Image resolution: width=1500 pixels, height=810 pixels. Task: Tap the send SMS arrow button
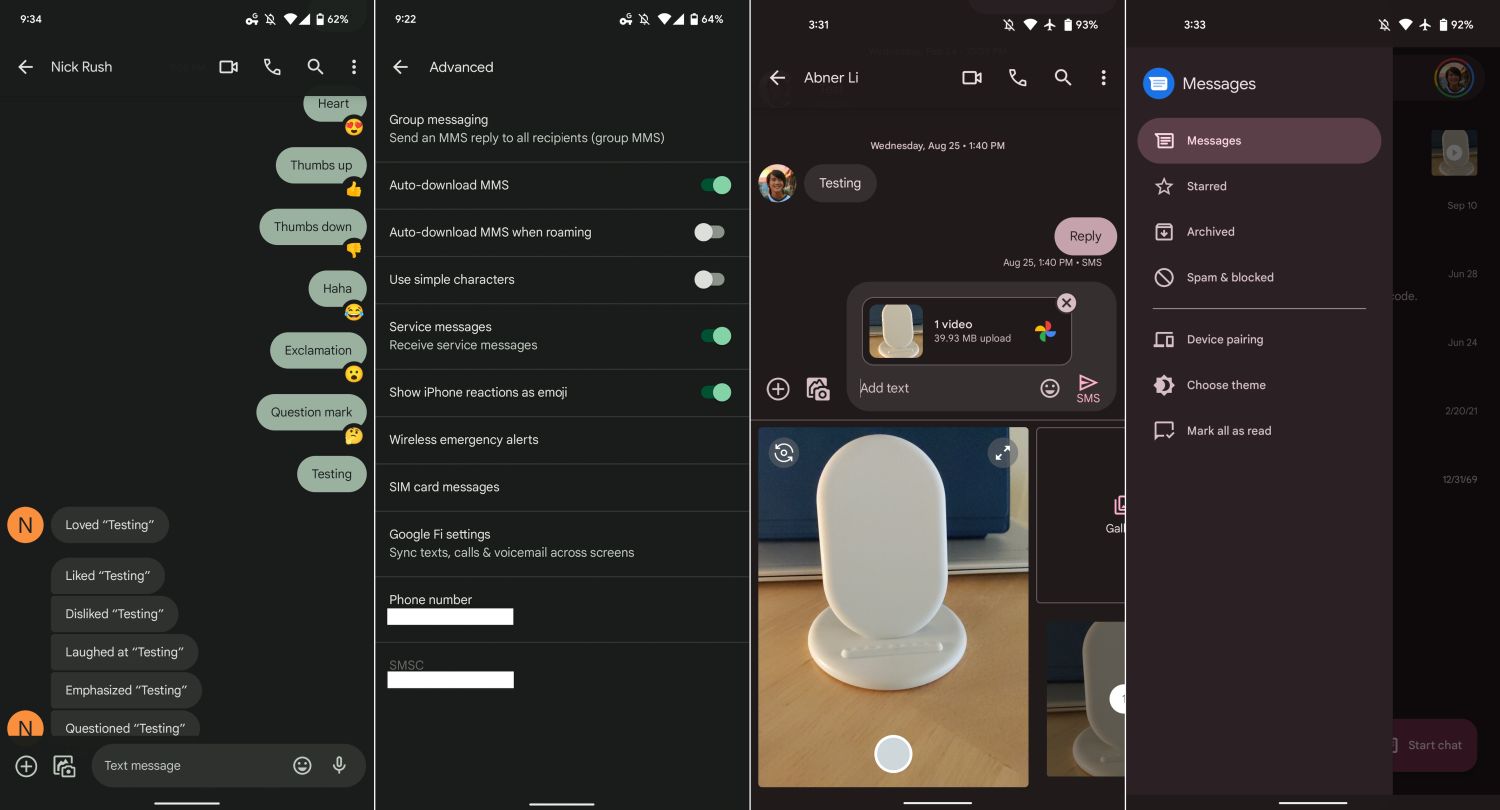pos(1088,387)
